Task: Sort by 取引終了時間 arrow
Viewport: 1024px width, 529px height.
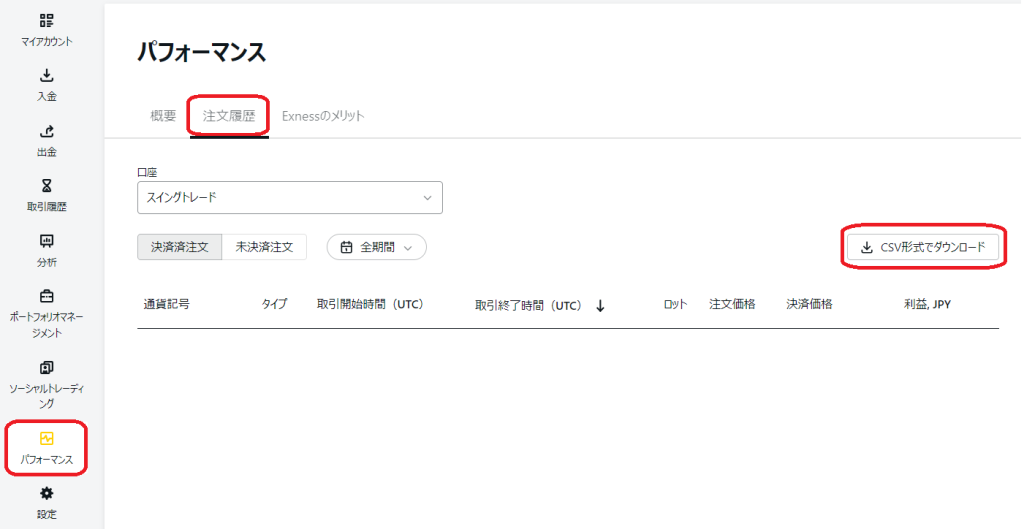Action: tap(600, 306)
